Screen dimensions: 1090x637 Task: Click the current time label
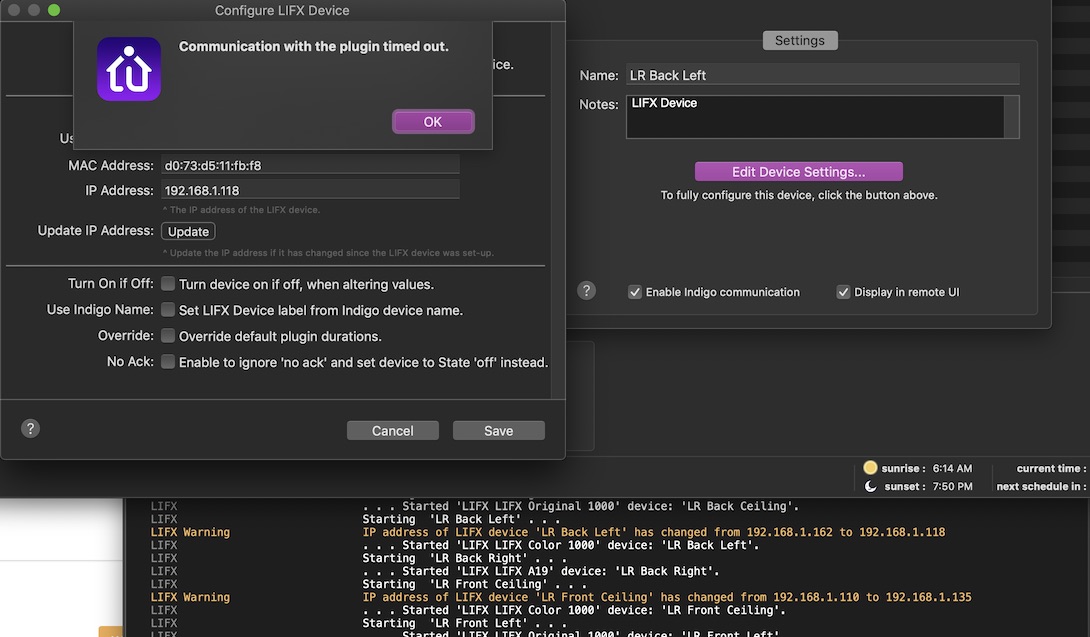1051,468
